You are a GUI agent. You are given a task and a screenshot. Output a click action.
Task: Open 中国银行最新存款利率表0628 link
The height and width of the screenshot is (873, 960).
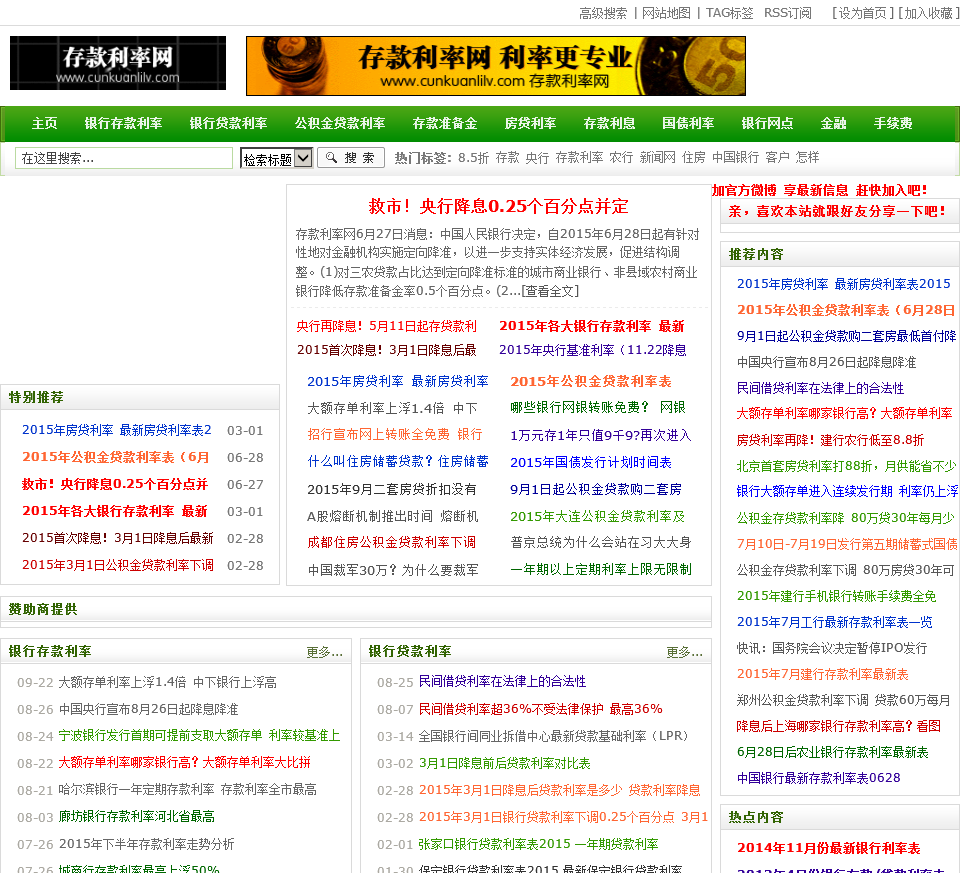pyautogui.click(x=819, y=778)
